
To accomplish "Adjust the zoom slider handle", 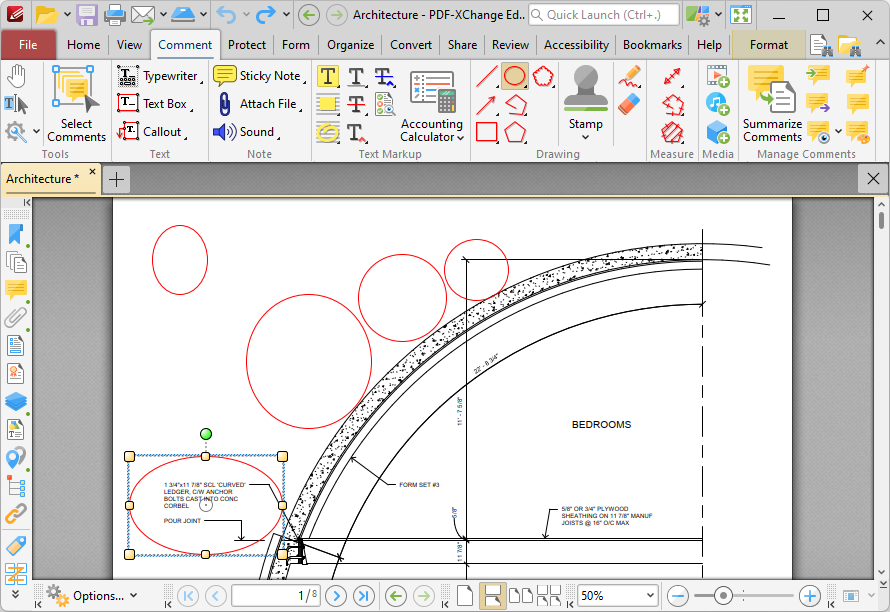I will click(x=723, y=596).
